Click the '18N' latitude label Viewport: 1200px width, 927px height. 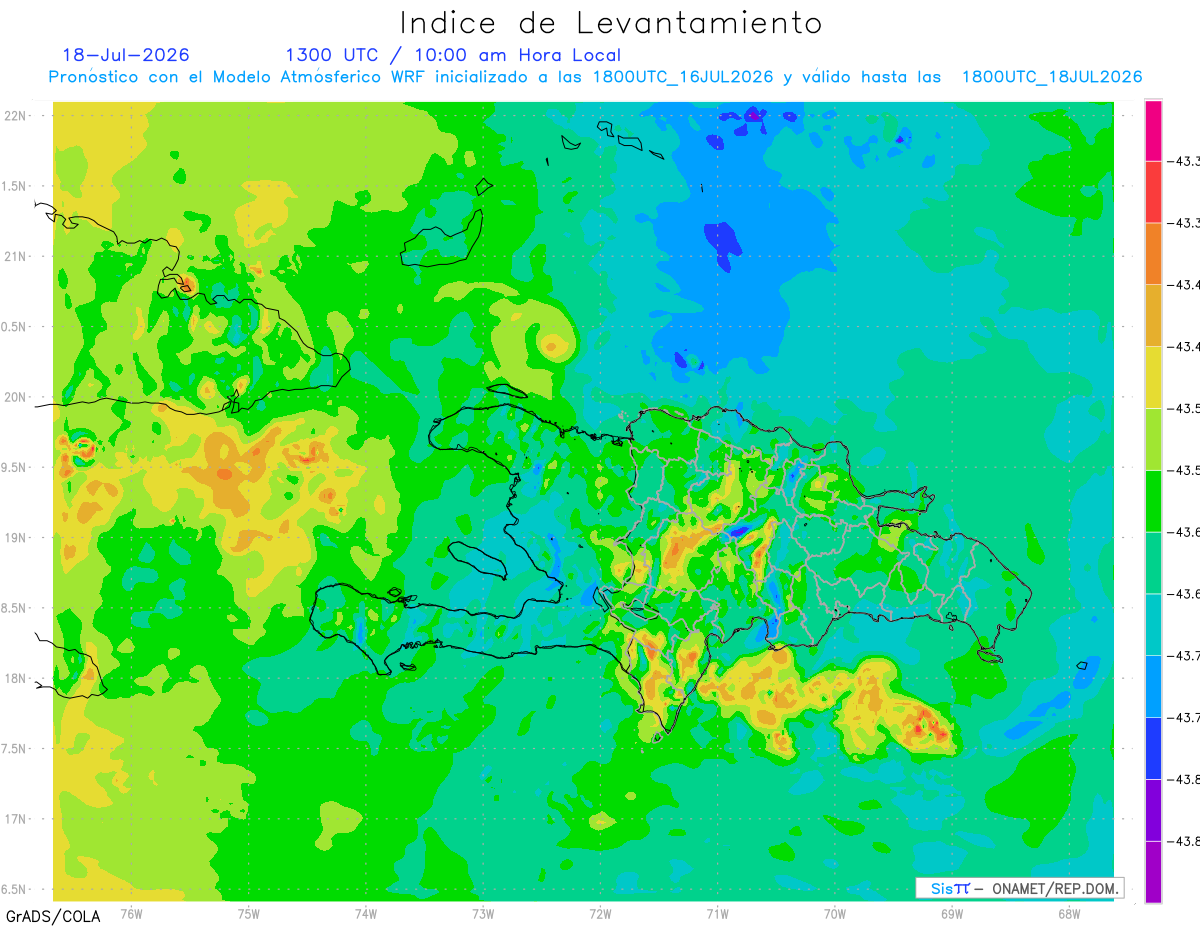(17, 679)
